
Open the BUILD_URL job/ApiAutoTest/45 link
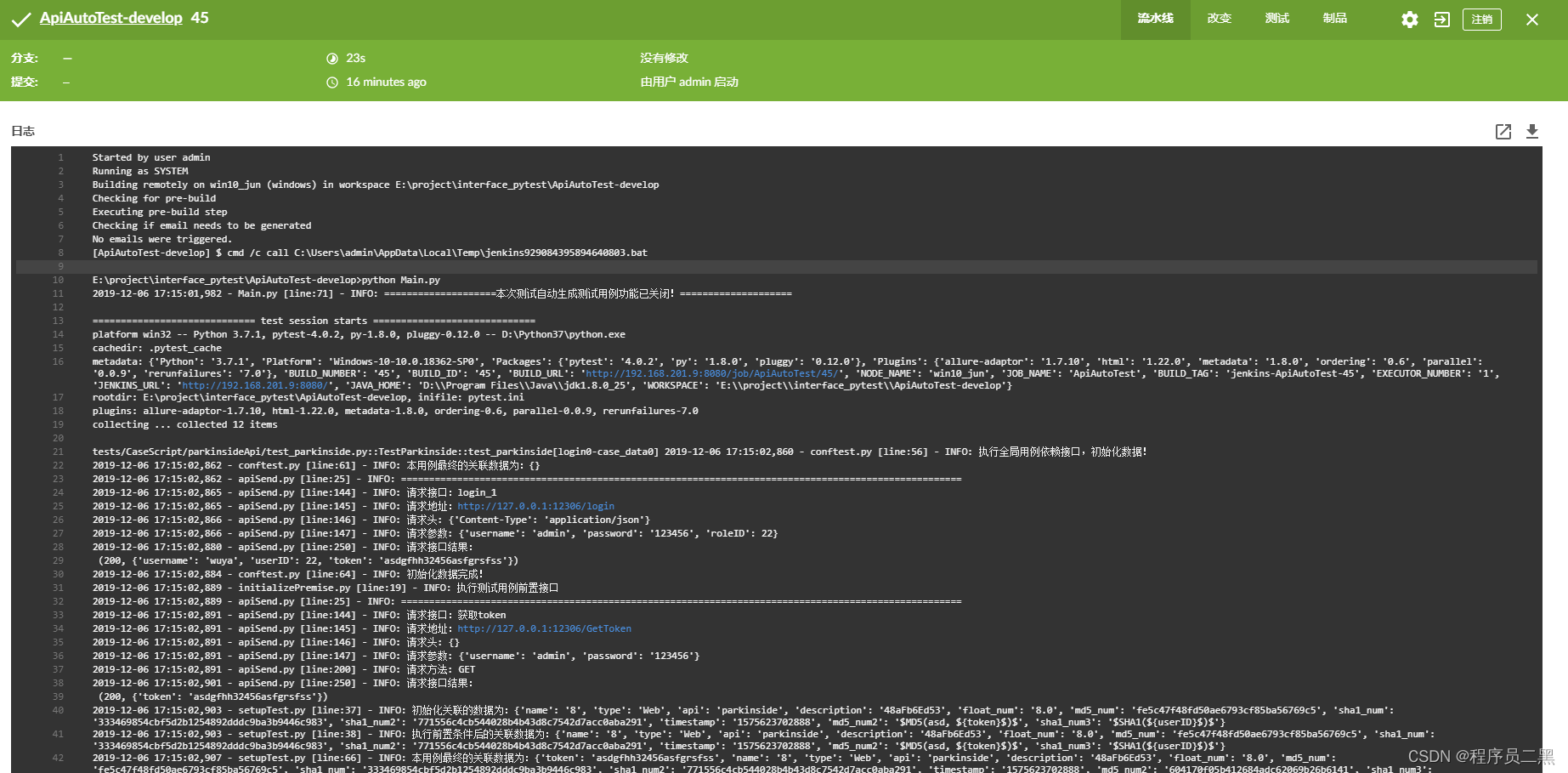[712, 373]
